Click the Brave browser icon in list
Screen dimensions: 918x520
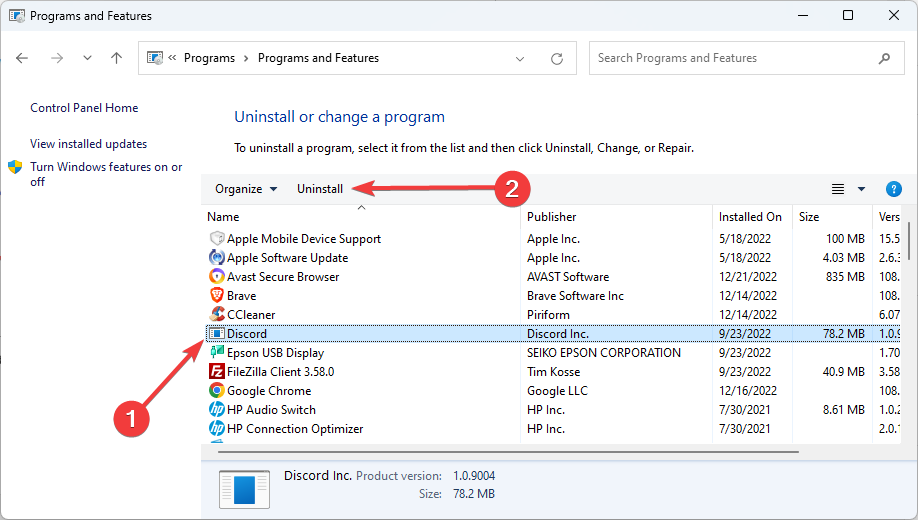(x=217, y=296)
